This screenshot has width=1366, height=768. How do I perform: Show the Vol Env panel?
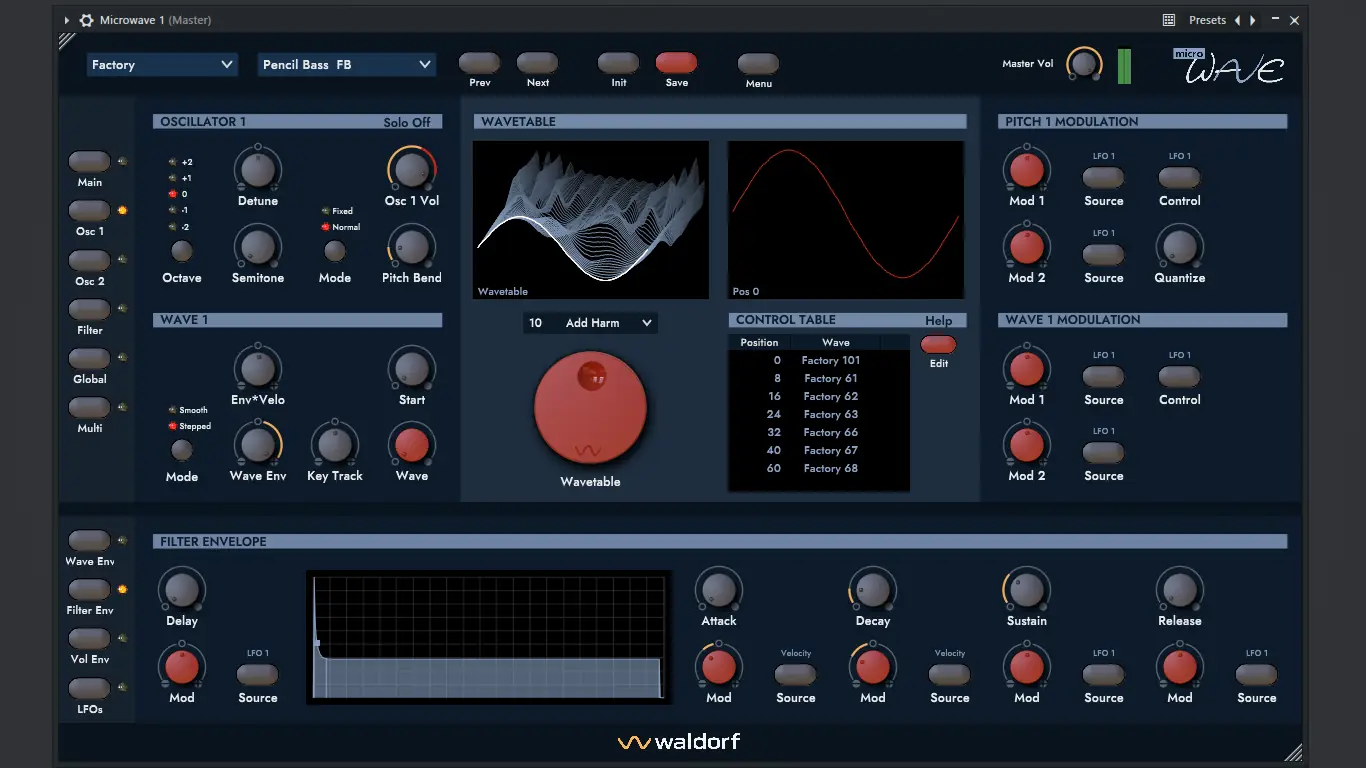click(90, 638)
